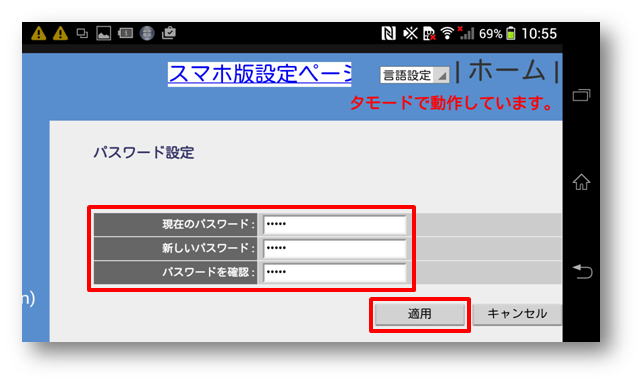Click the パスワード設定 heading

tap(144, 153)
